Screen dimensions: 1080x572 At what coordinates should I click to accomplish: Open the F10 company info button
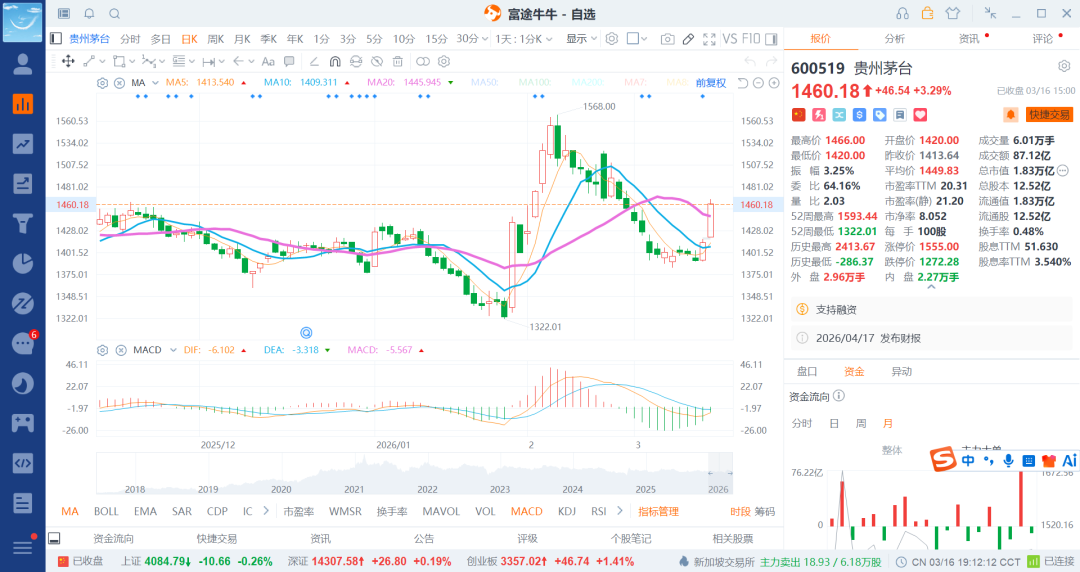tap(751, 39)
